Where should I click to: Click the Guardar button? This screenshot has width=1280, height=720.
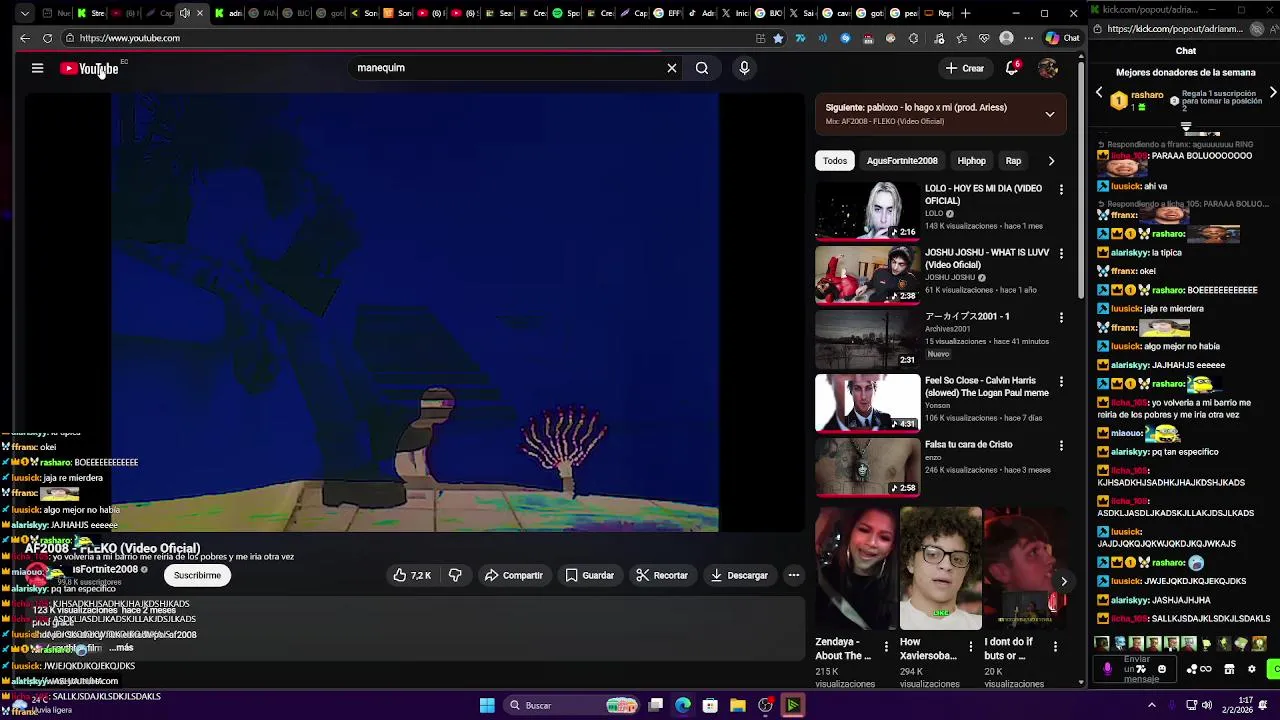pos(589,575)
